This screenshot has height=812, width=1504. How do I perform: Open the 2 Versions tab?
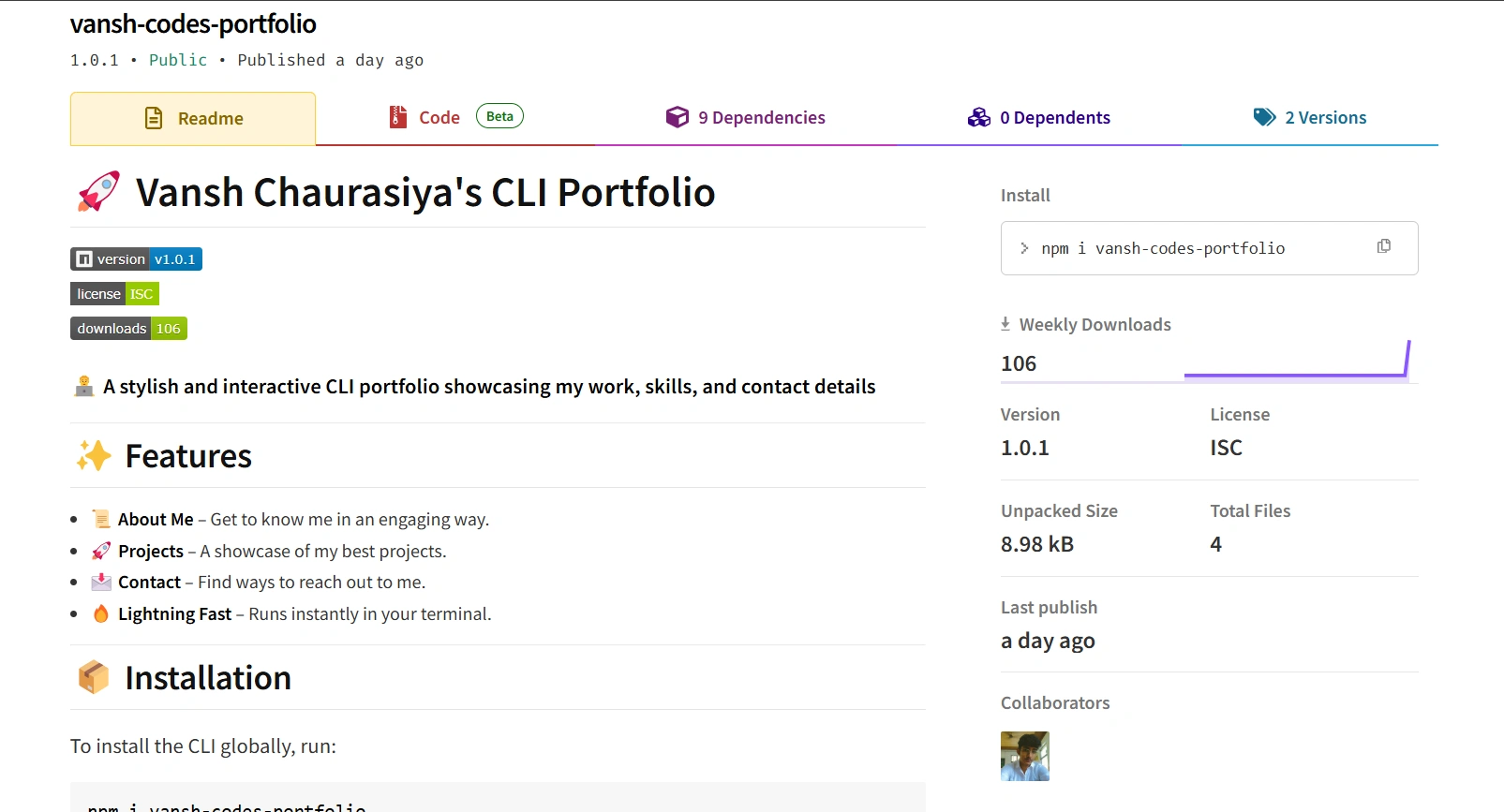(x=1325, y=117)
